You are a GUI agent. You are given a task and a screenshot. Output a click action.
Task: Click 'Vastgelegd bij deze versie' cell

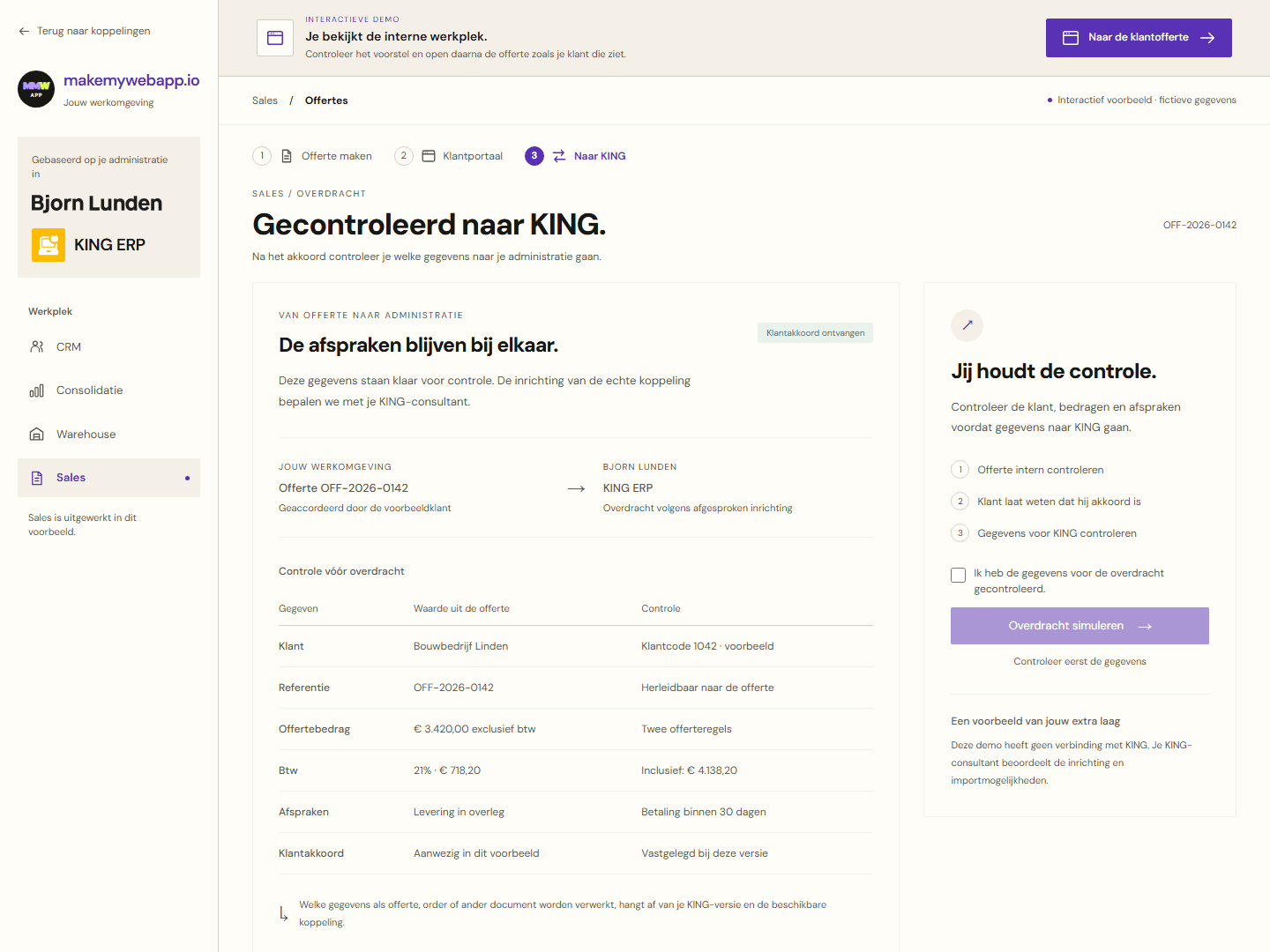[x=705, y=853]
